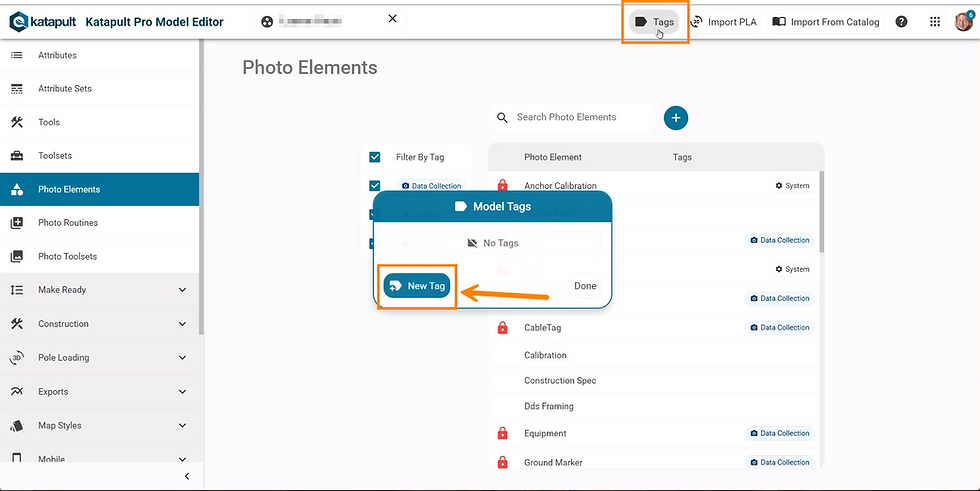Select Ground Marker photo element
Screen dimensions: 980x491
(x=553, y=462)
